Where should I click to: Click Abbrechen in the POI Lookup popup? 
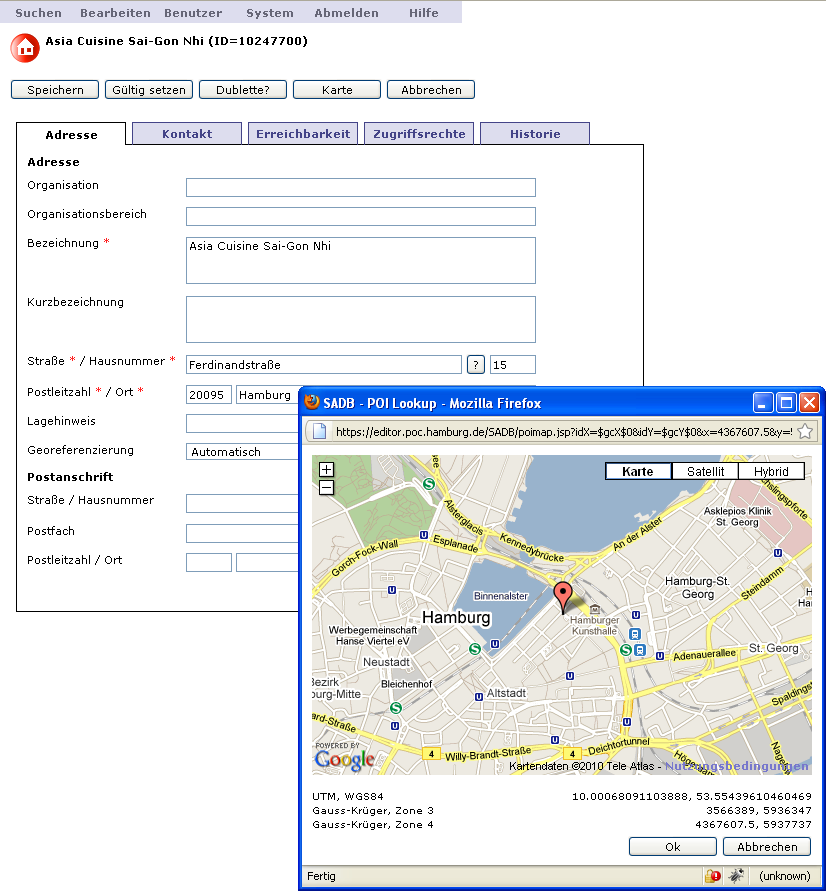point(767,846)
